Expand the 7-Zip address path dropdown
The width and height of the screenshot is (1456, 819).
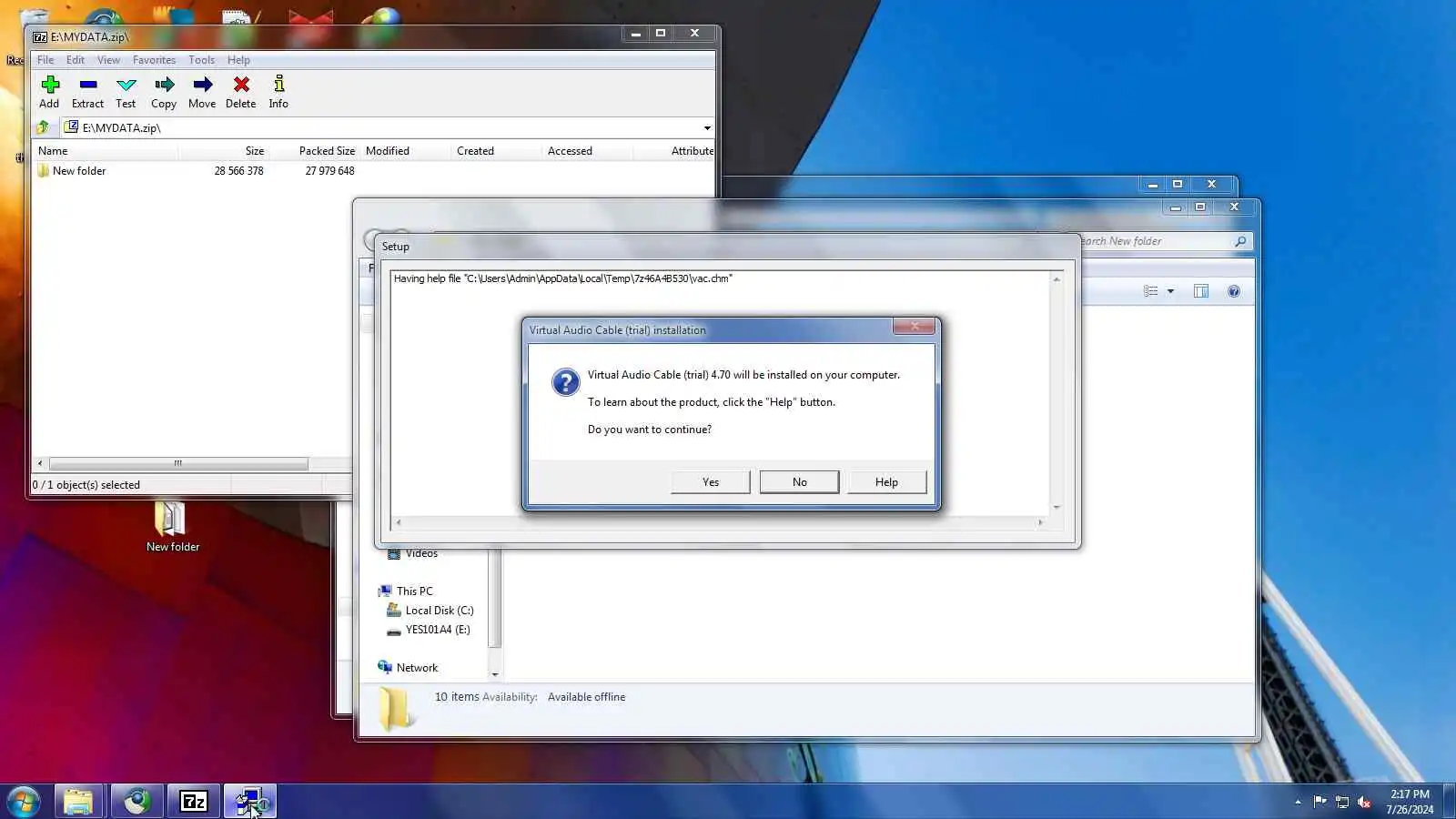tap(707, 128)
